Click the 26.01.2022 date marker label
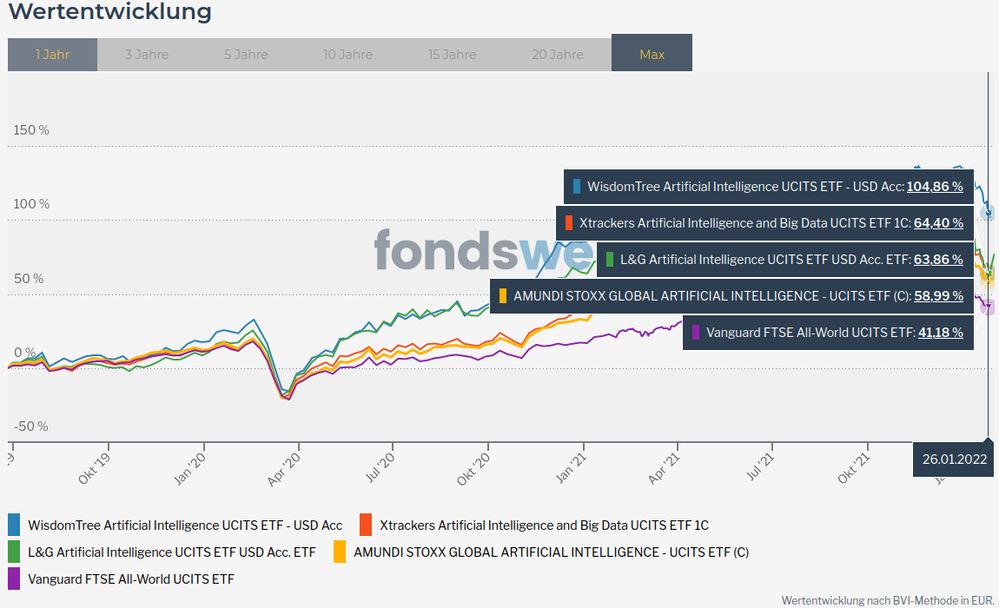The height and width of the screenshot is (608, 999). coord(955,460)
